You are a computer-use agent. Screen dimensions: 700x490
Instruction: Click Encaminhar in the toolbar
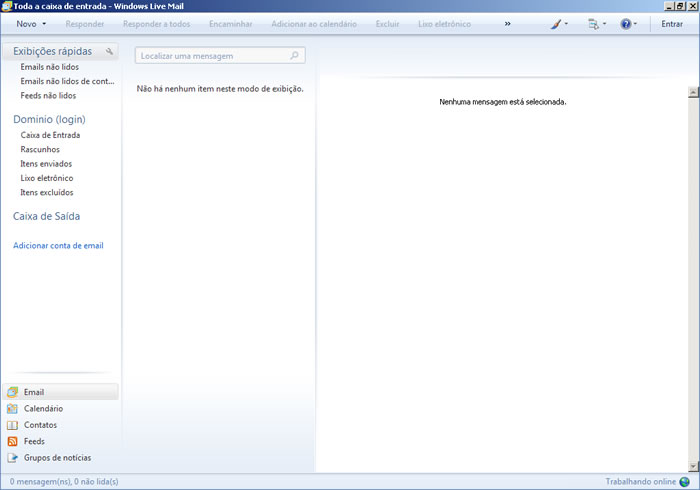[x=231, y=24]
